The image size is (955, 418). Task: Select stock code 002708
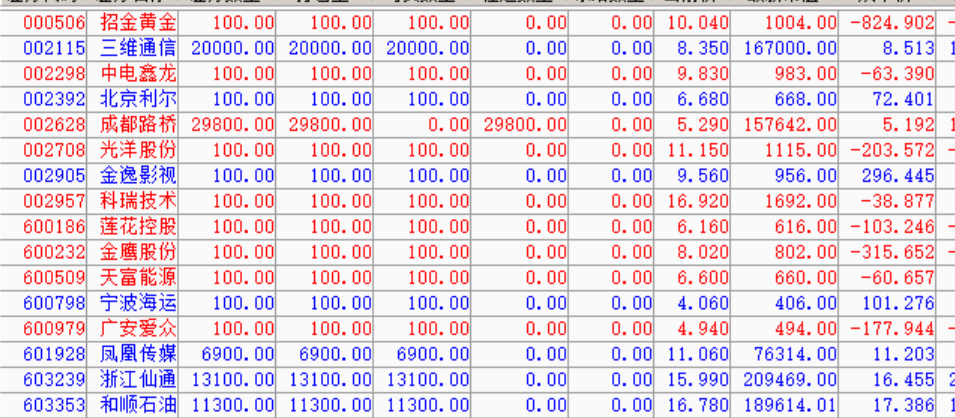pyautogui.click(x=54, y=151)
